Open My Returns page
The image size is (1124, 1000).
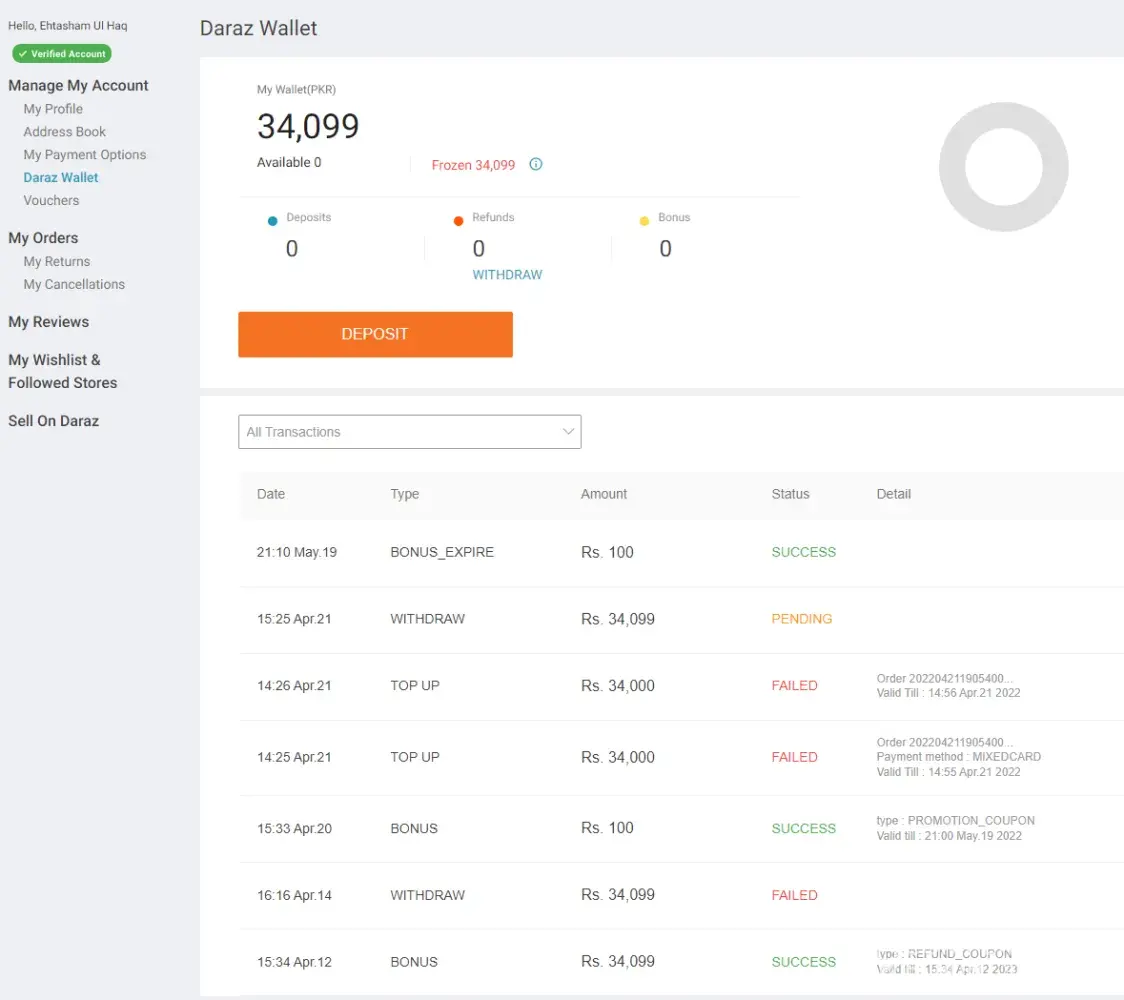(57, 262)
